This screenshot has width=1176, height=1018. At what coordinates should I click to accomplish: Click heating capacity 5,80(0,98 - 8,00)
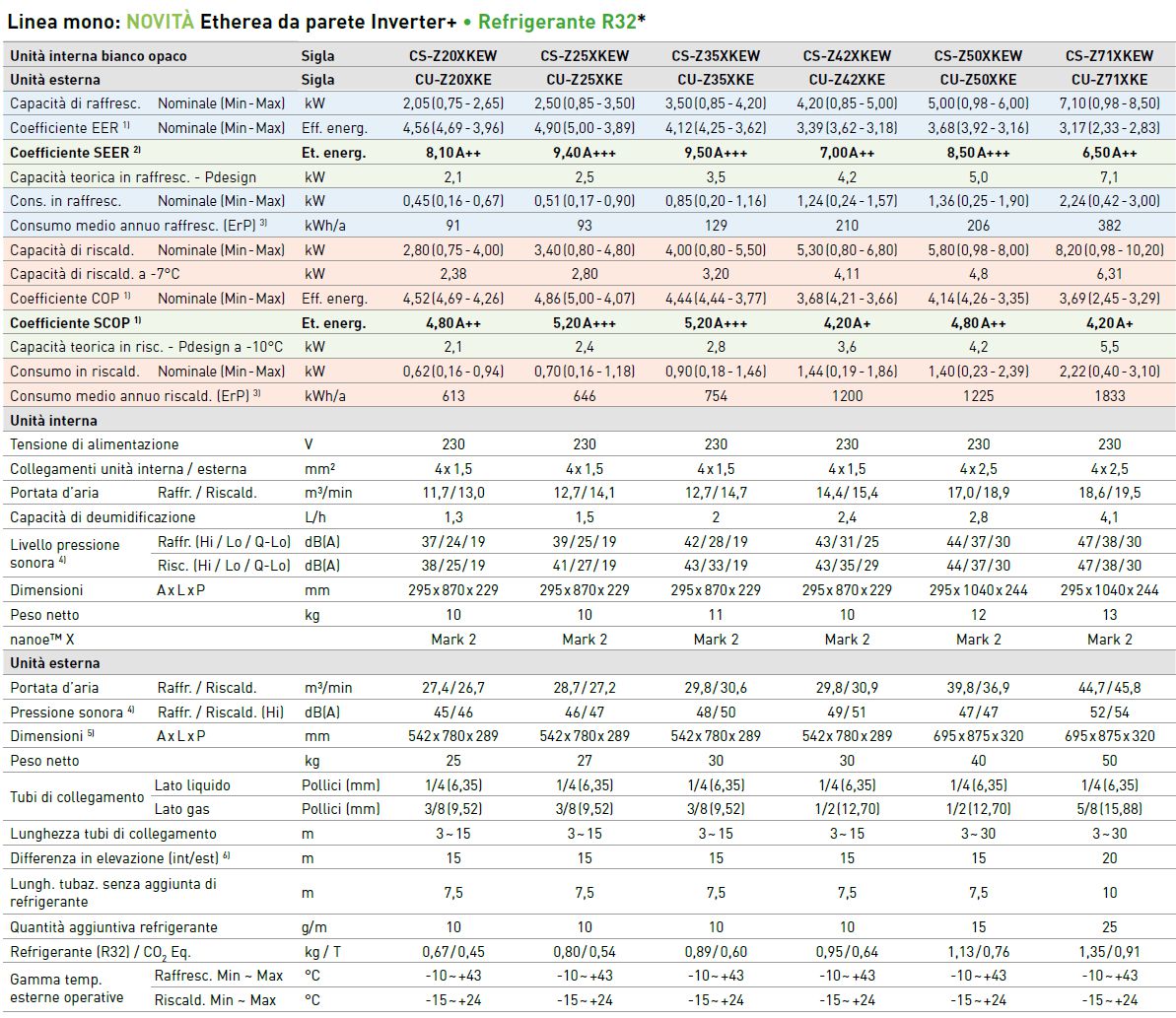tap(978, 250)
